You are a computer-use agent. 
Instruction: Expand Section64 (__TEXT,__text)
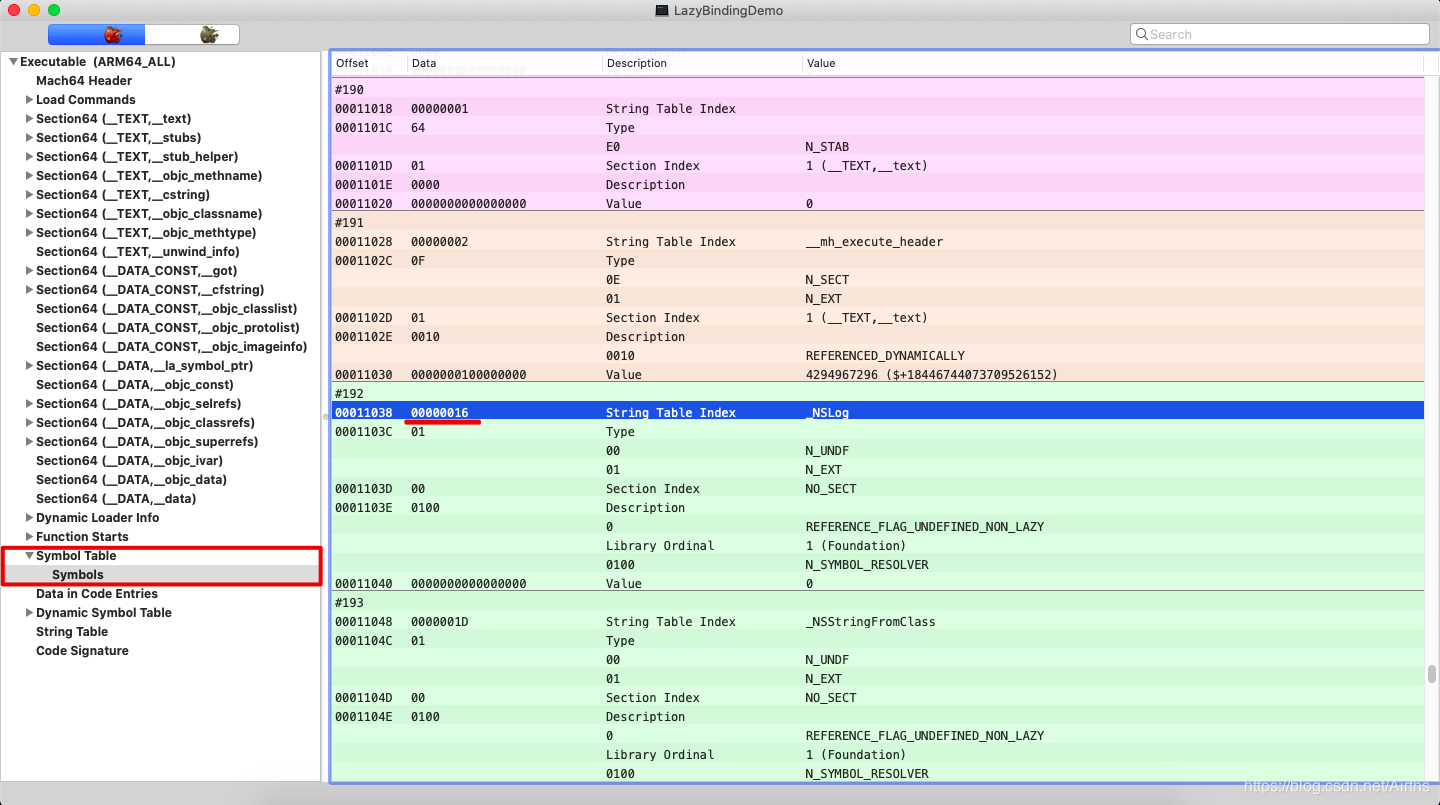point(29,119)
